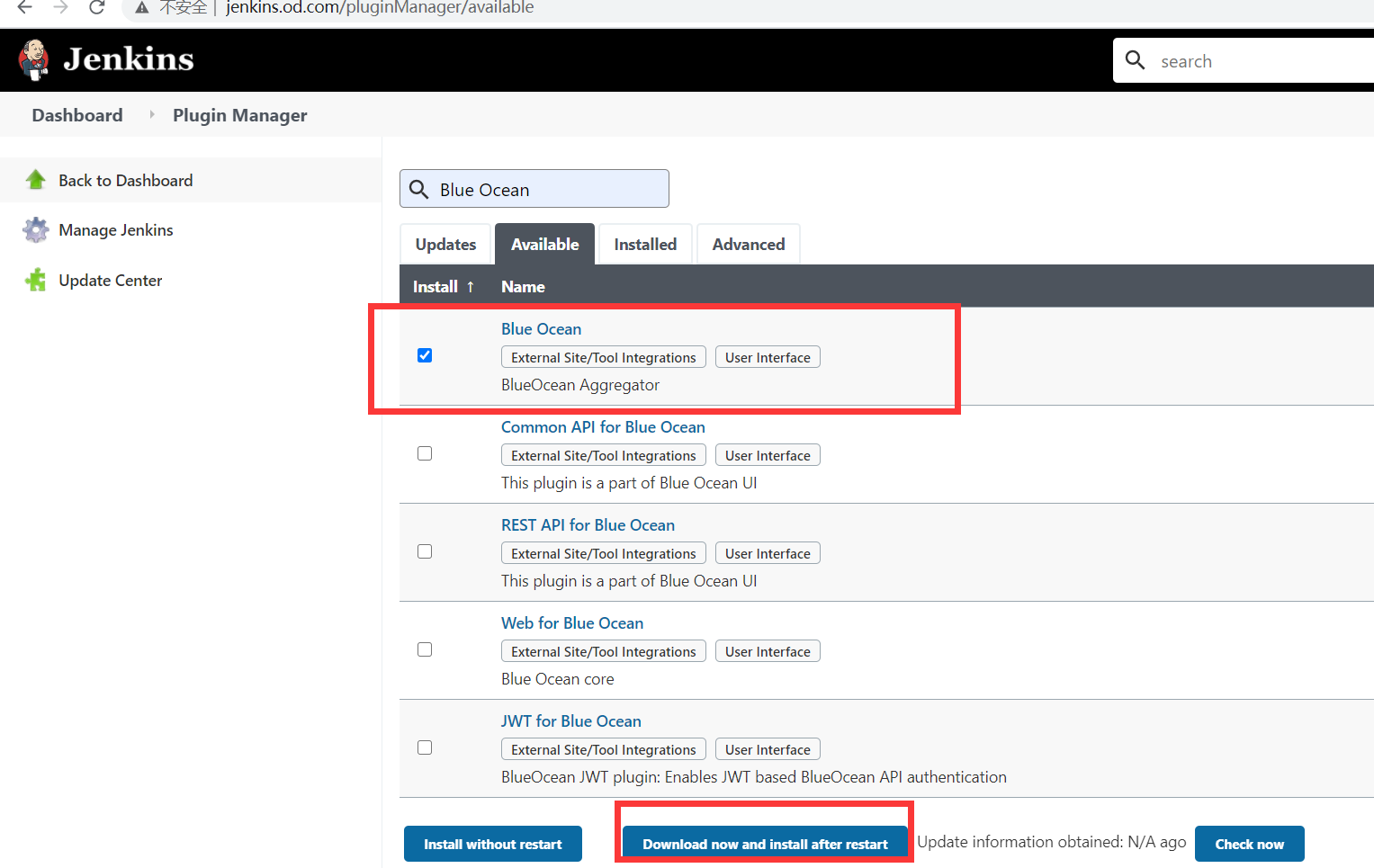Viewport: 1374px width, 868px height.
Task: Click the Install column sort arrow
Action: [x=470, y=286]
